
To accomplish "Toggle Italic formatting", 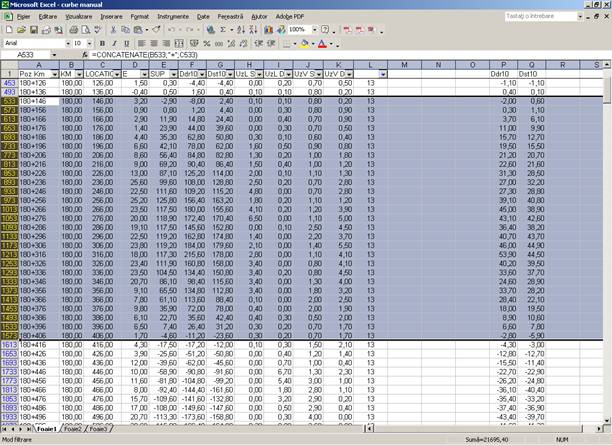I will (114, 44).
